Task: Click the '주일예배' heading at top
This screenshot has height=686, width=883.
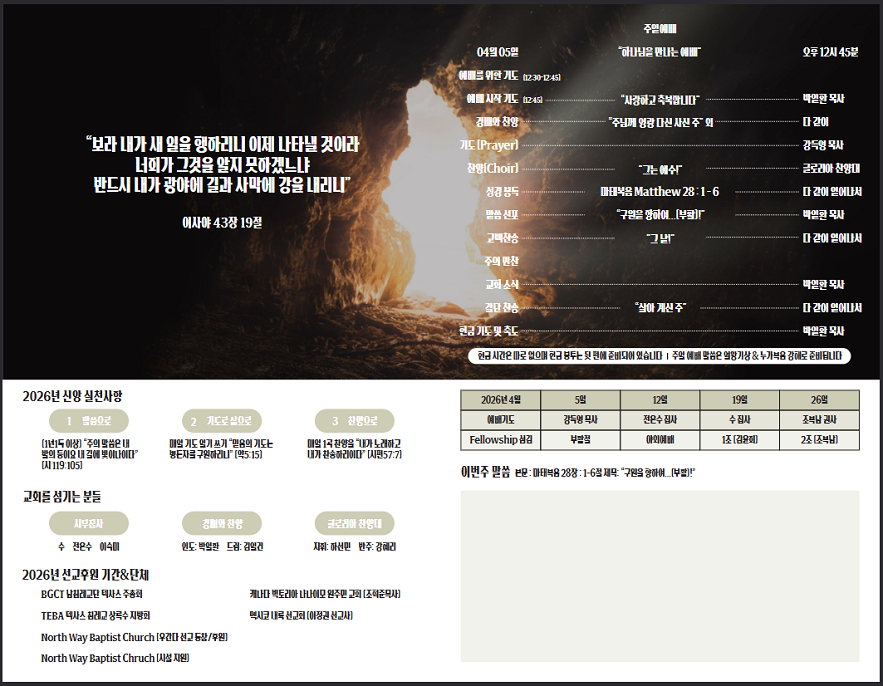Action: point(659,28)
